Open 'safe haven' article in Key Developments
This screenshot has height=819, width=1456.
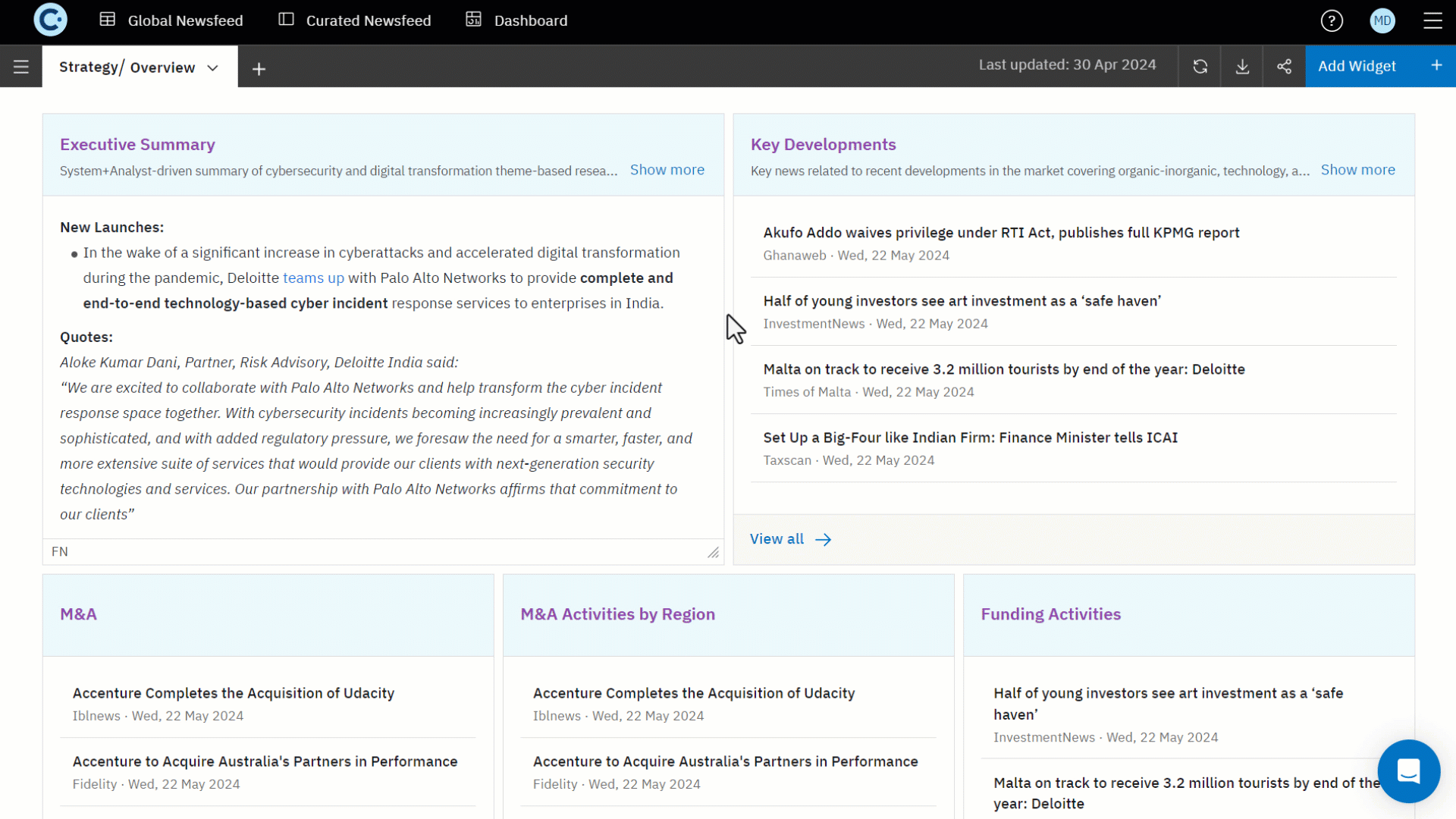click(x=962, y=301)
